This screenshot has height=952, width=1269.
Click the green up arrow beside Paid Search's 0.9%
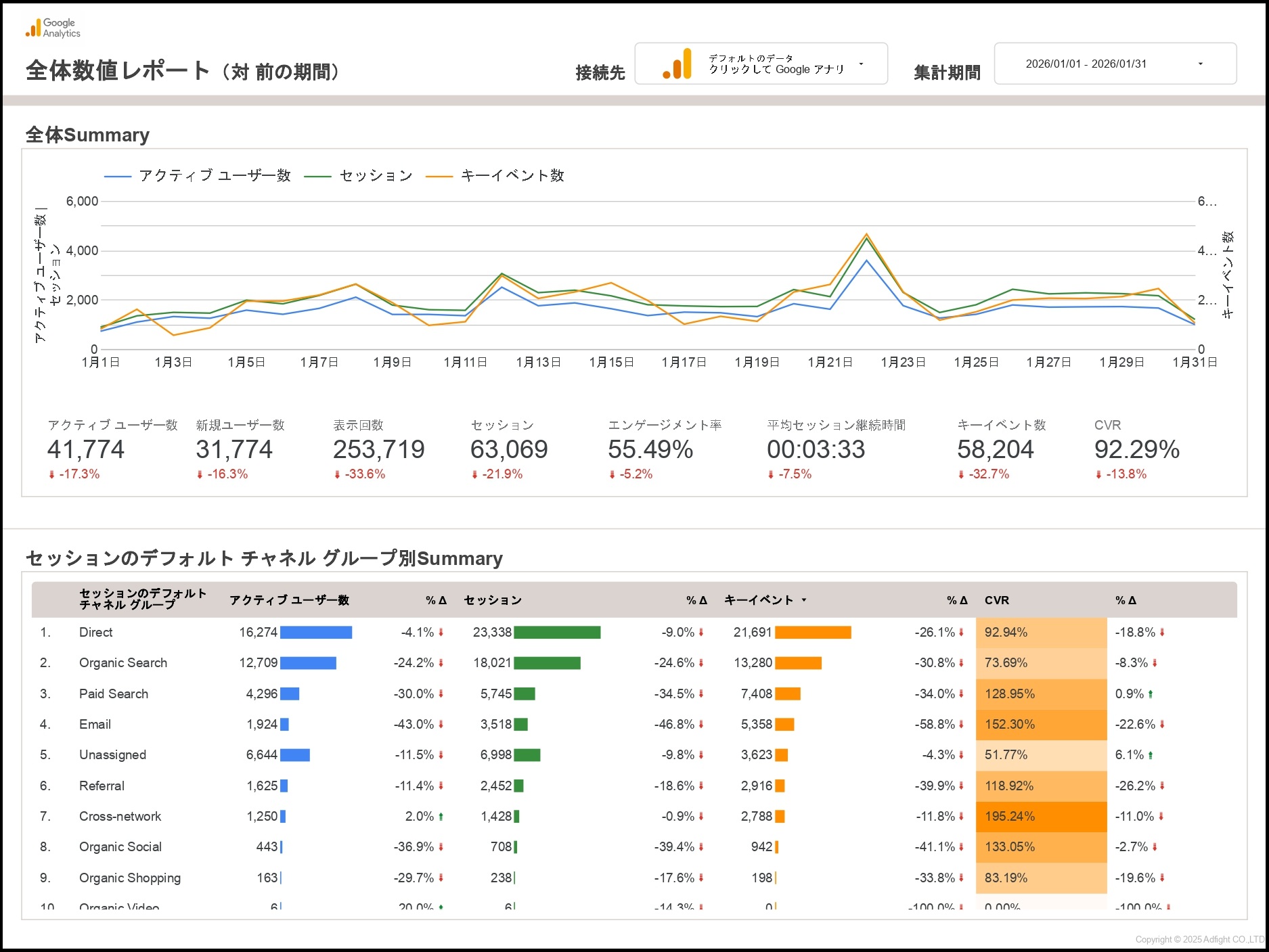[x=1151, y=694]
